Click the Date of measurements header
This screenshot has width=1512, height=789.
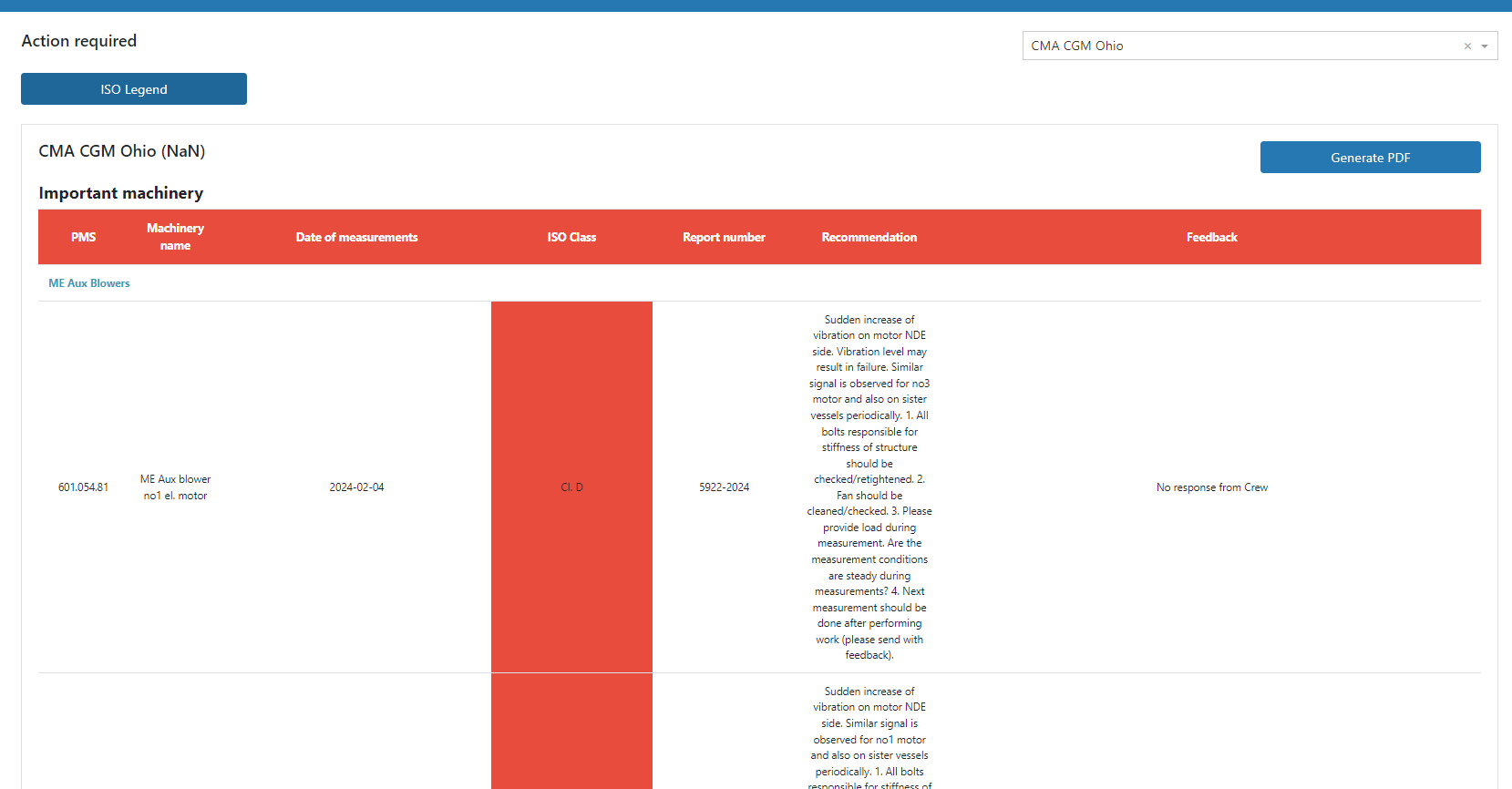click(x=356, y=237)
